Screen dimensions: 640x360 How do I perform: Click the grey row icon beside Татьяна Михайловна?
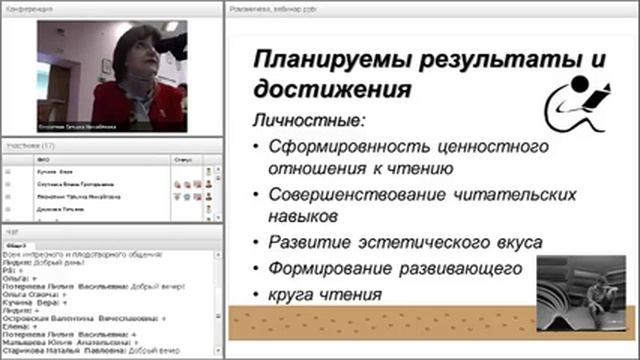click(x=8, y=197)
